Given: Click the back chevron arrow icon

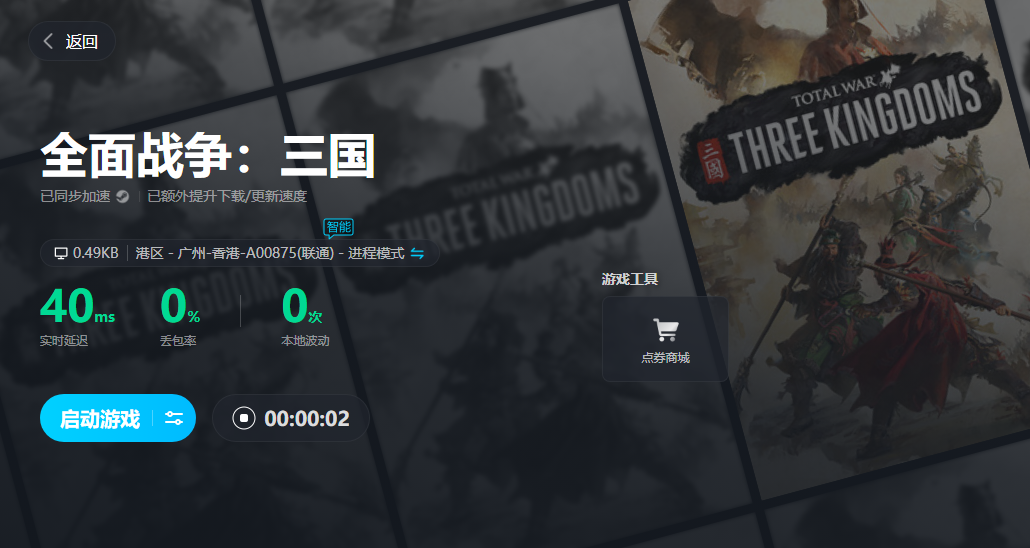Looking at the screenshot, I should [x=48, y=41].
